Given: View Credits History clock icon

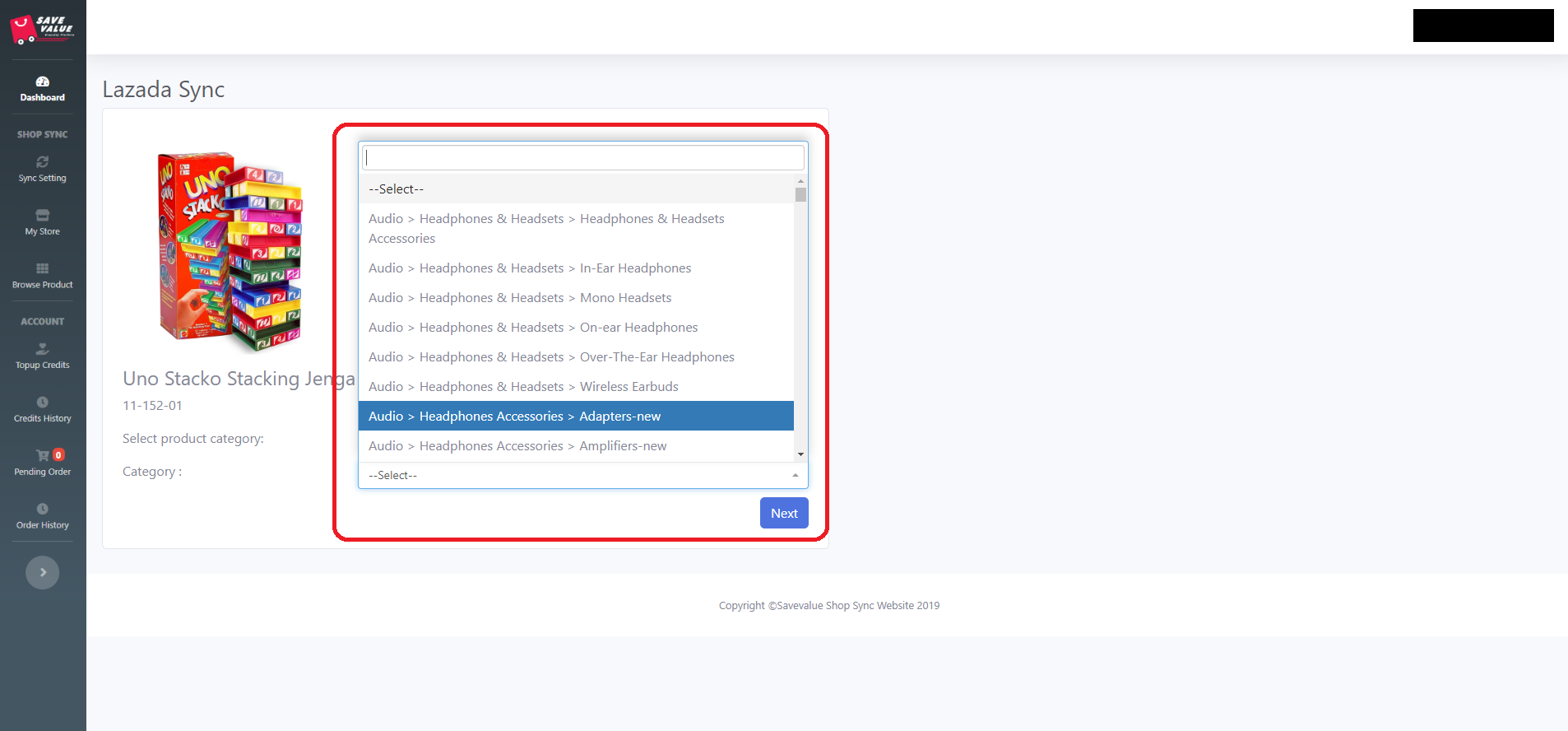Looking at the screenshot, I should (x=43, y=403).
